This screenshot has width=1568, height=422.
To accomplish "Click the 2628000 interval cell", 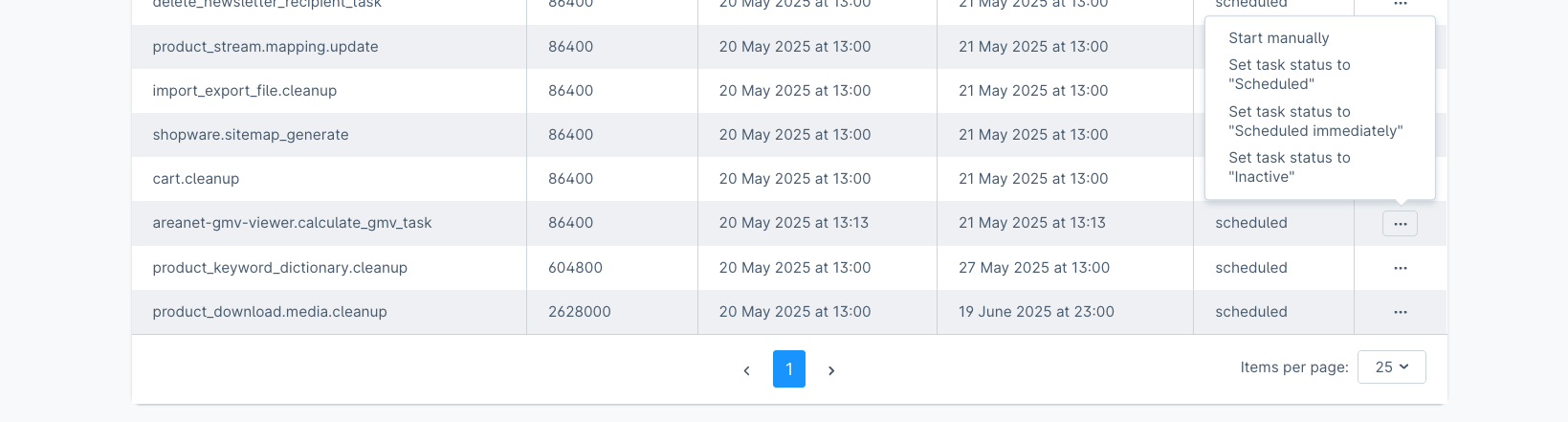I will (580, 312).
